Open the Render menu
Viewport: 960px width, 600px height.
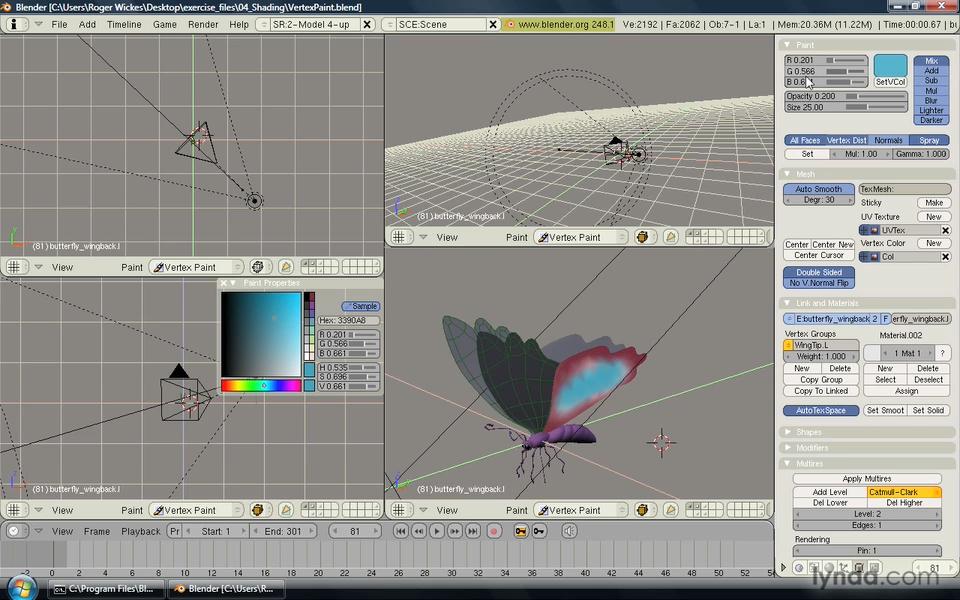pyautogui.click(x=203, y=24)
